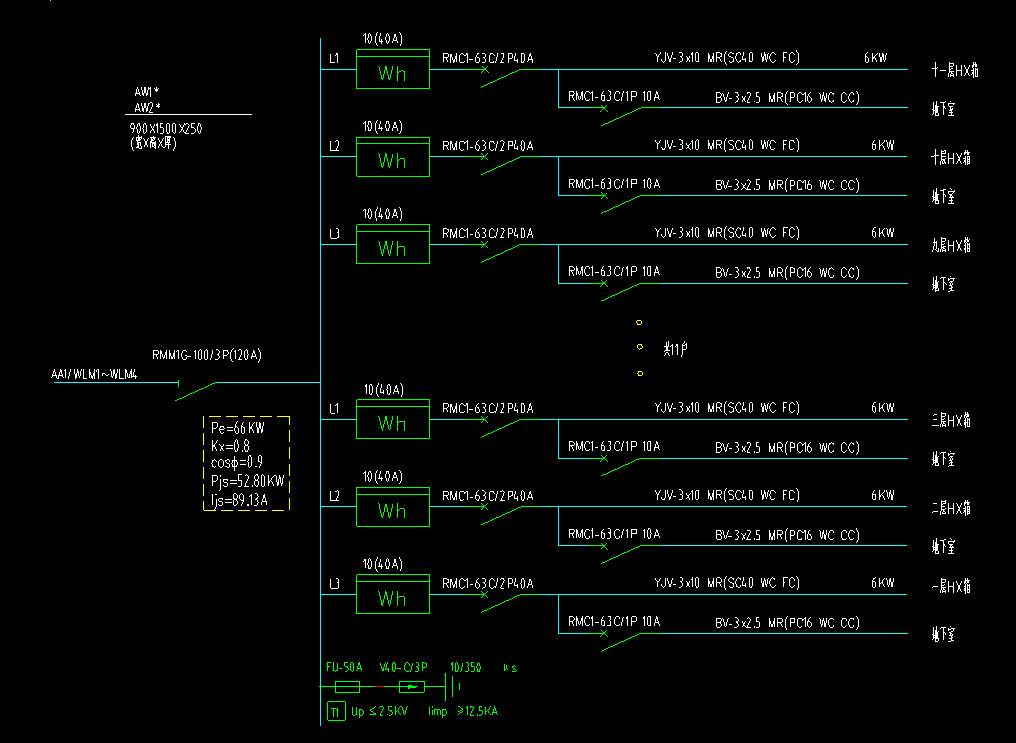Select the Wh meter on the 十一层HX箱 circuit

(393, 69)
